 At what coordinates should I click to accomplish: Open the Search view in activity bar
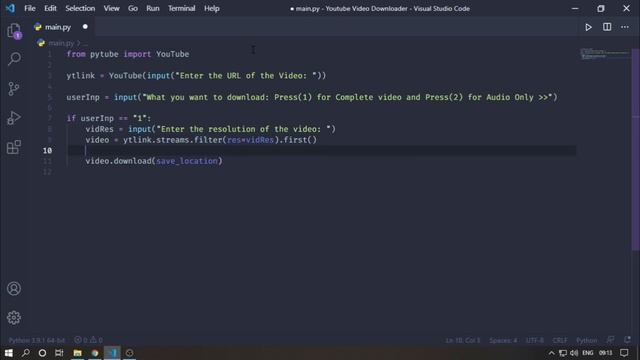(x=14, y=59)
